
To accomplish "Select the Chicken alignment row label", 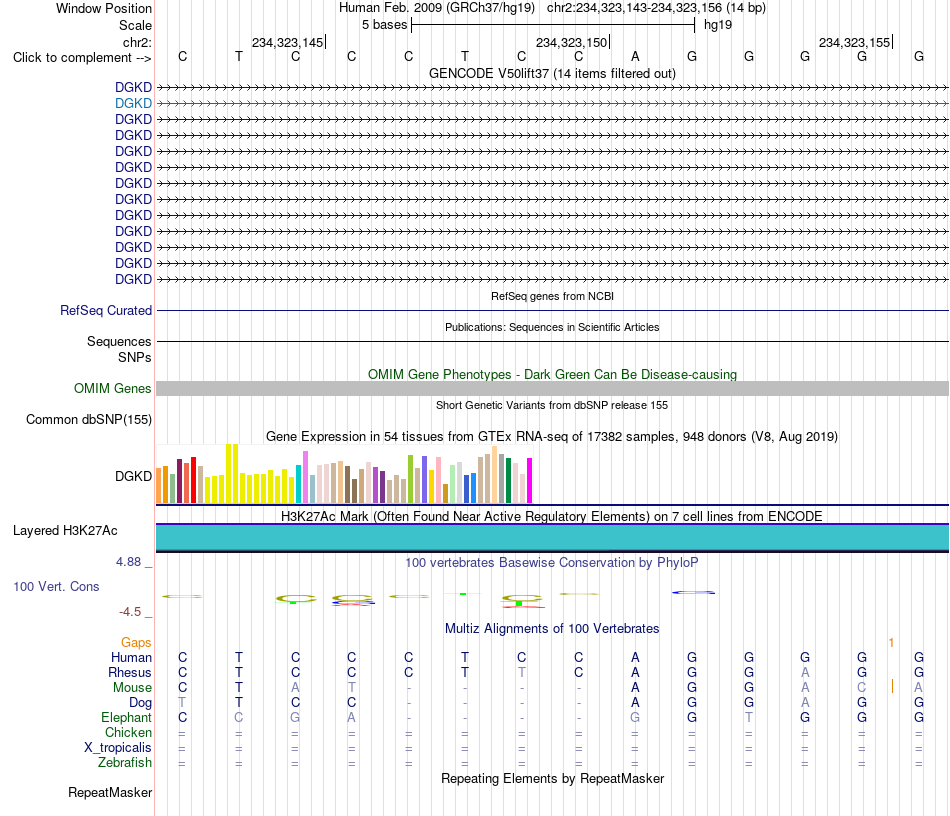I will [128, 732].
